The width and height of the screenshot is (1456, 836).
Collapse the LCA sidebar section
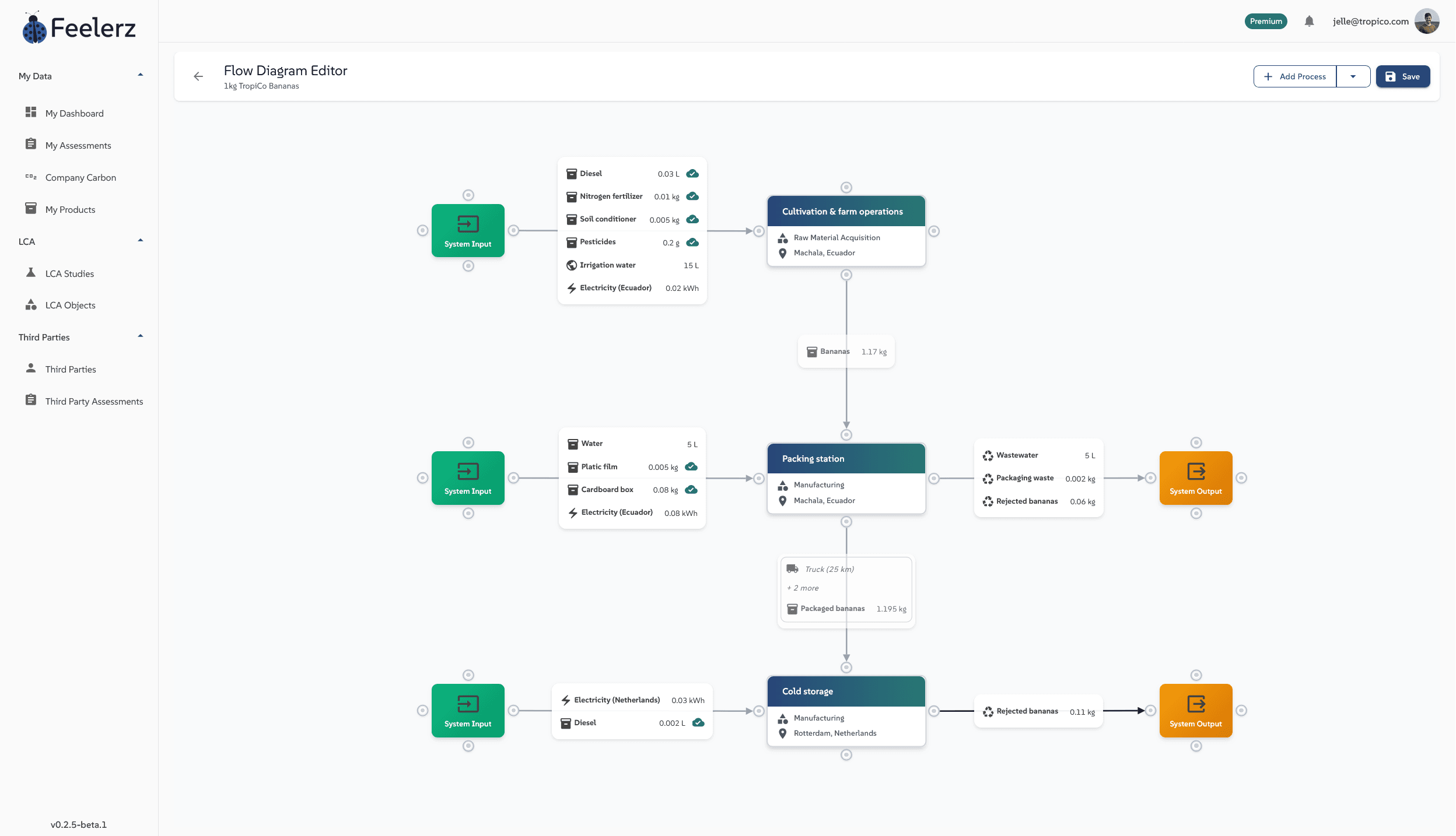click(x=140, y=241)
